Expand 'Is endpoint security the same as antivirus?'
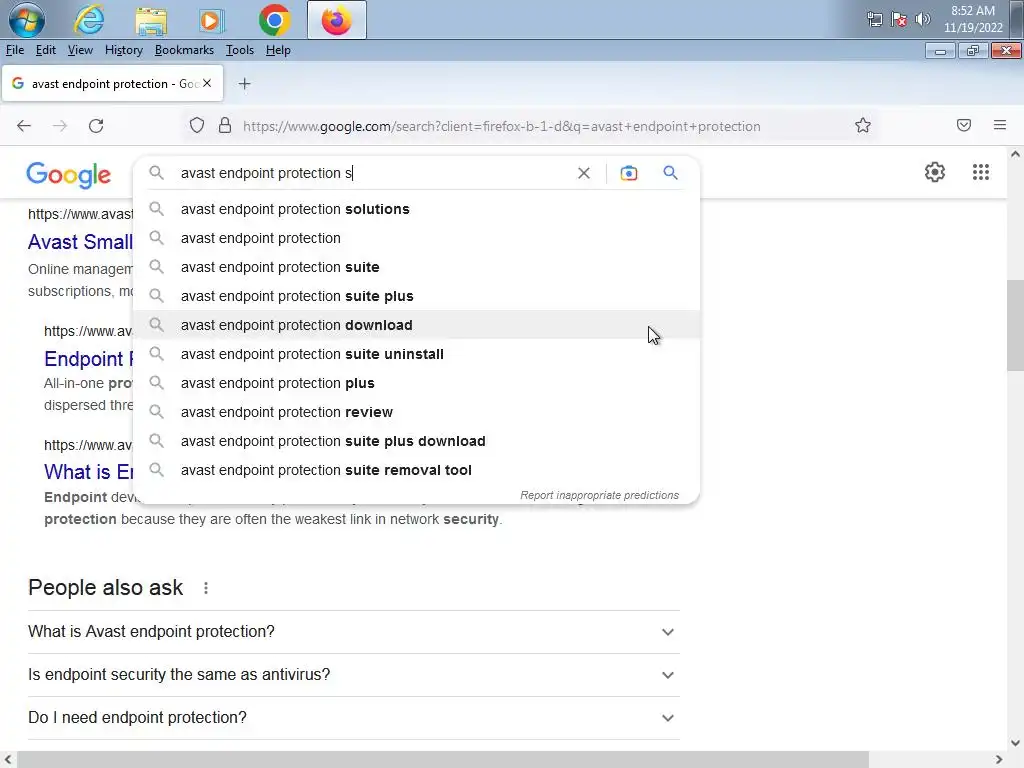Viewport: 1024px width, 768px height. point(353,675)
